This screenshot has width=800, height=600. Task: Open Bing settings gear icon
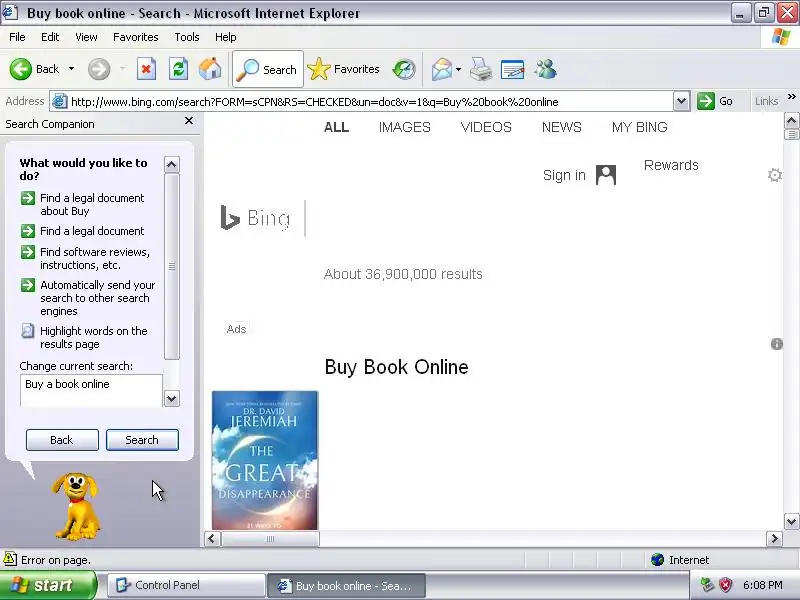point(774,175)
